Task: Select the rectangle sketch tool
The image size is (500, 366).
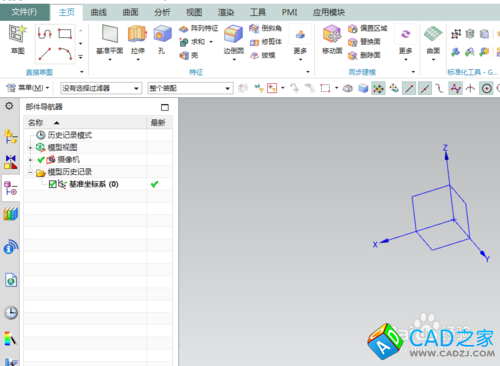Action: pyautogui.click(x=65, y=33)
